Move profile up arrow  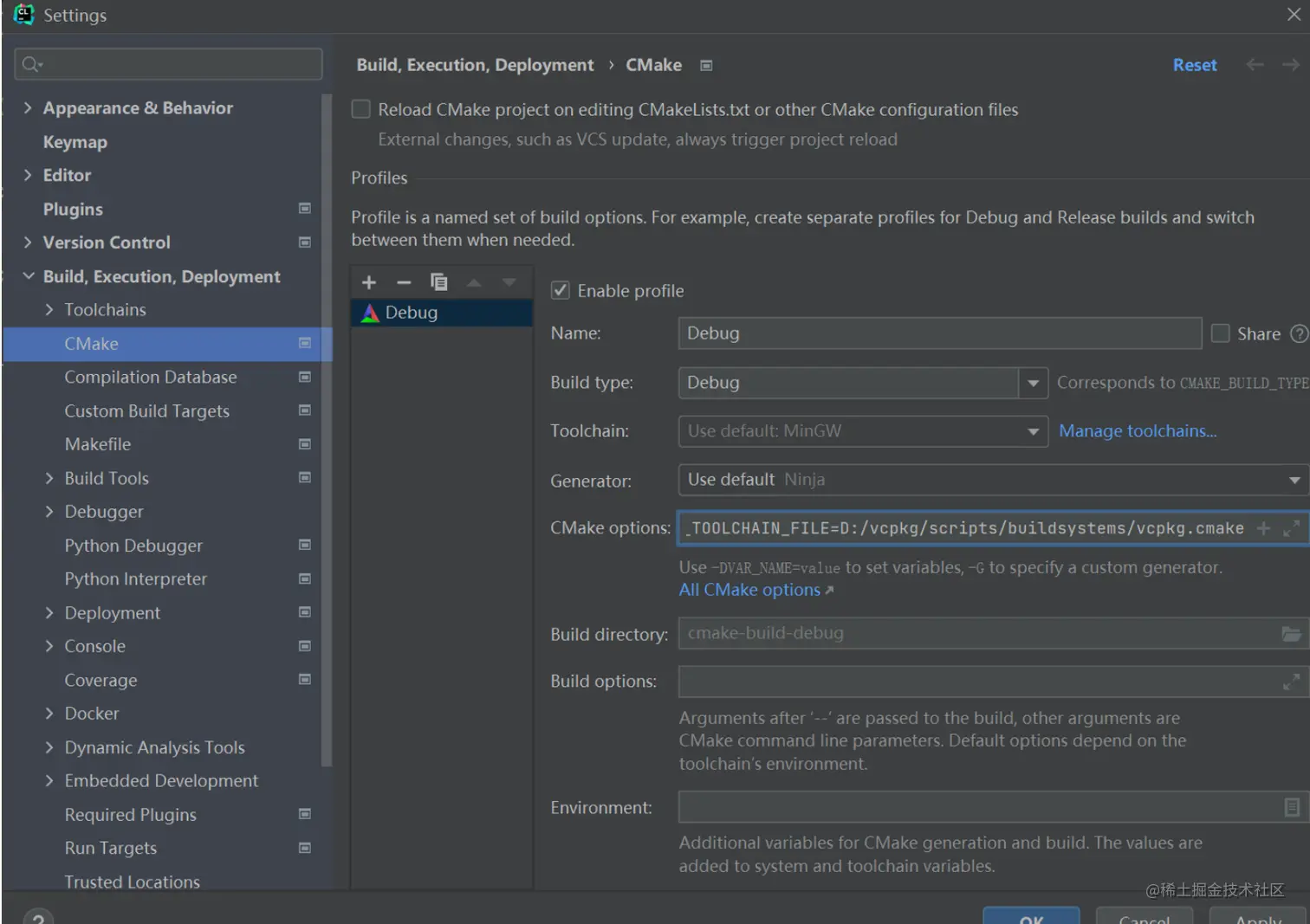pos(474,282)
